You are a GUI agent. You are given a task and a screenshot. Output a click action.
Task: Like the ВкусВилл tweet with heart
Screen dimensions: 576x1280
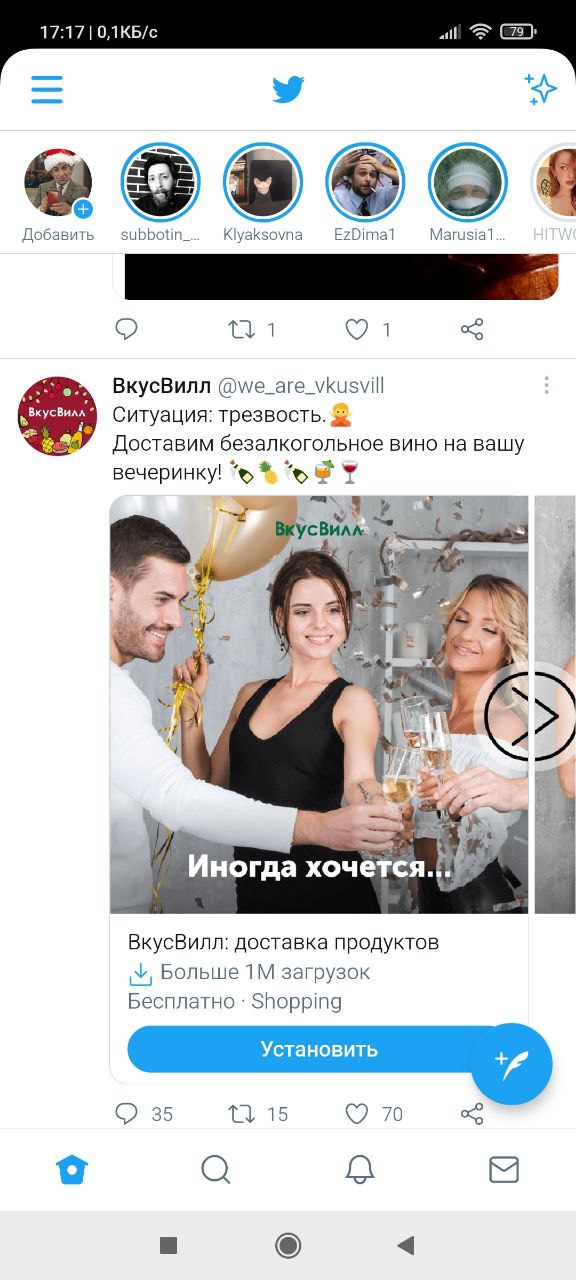click(x=357, y=1113)
